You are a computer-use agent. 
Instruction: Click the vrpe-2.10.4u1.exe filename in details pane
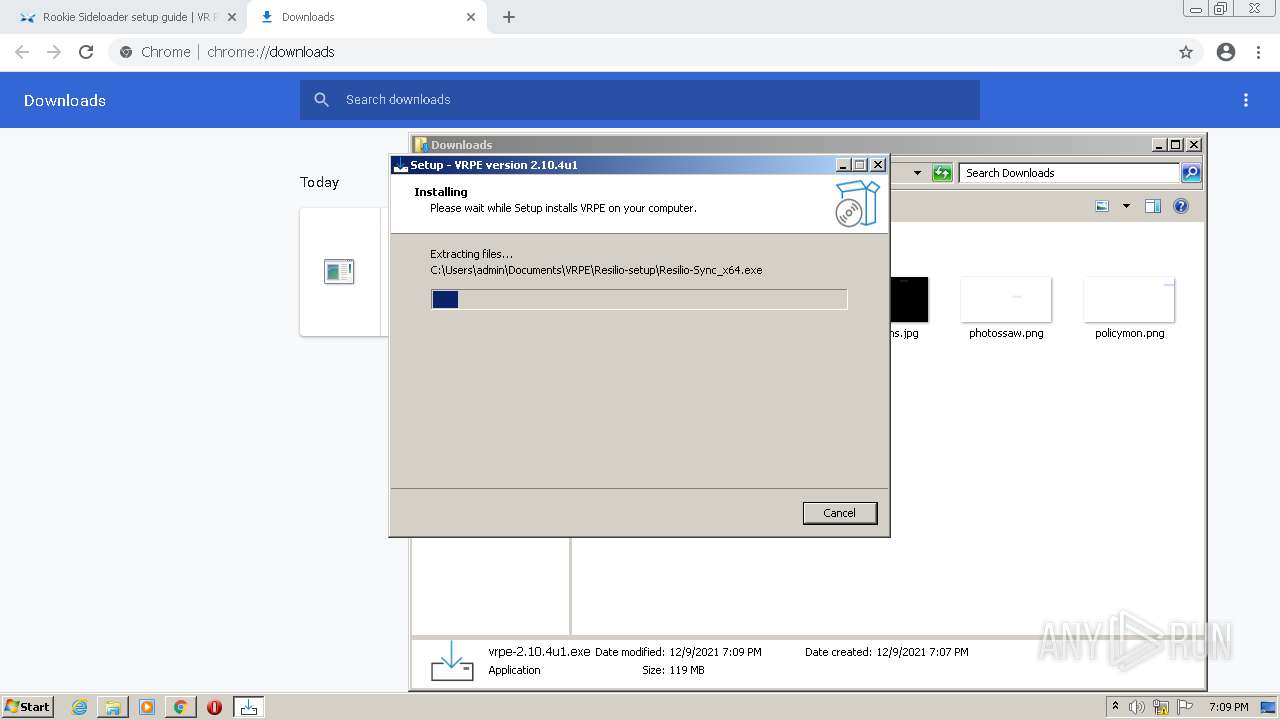point(539,651)
